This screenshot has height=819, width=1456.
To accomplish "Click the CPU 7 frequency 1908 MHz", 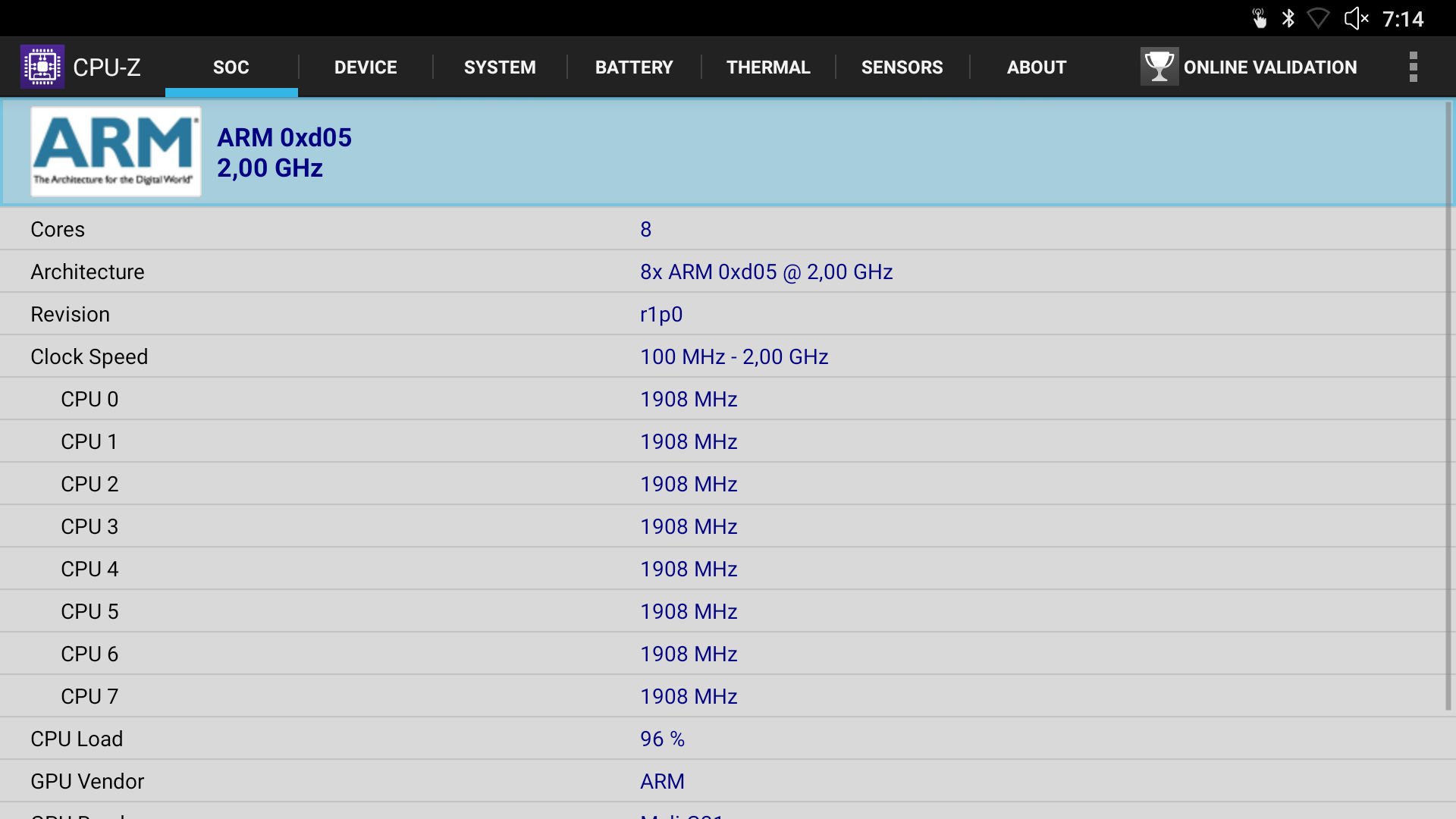I will [689, 696].
